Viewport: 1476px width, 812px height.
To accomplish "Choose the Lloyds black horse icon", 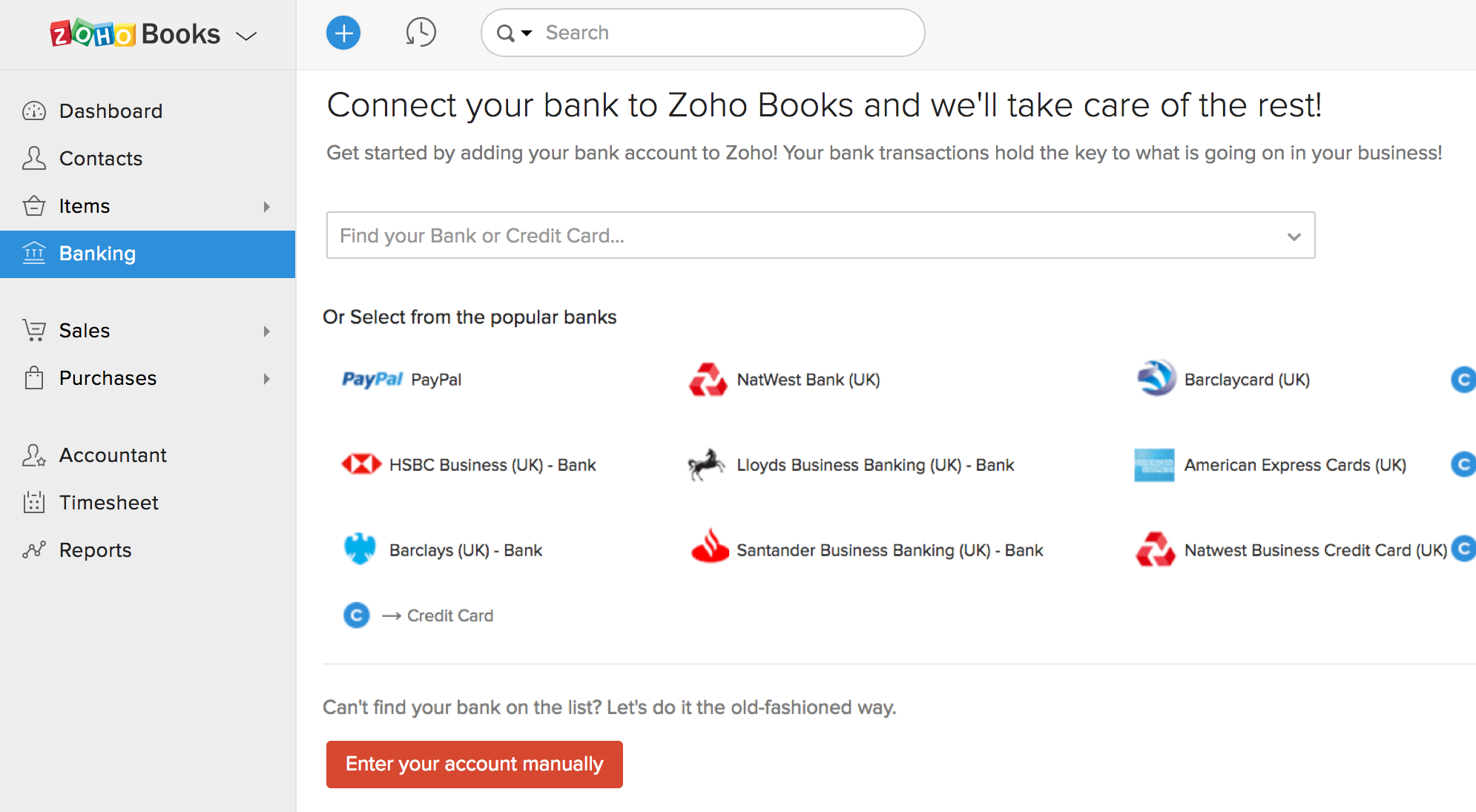I will pyautogui.click(x=706, y=465).
